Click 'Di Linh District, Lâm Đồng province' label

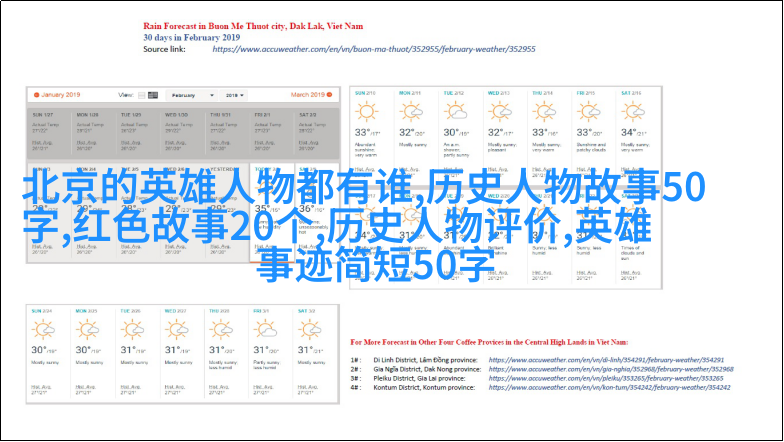pyautogui.click(x=426, y=360)
